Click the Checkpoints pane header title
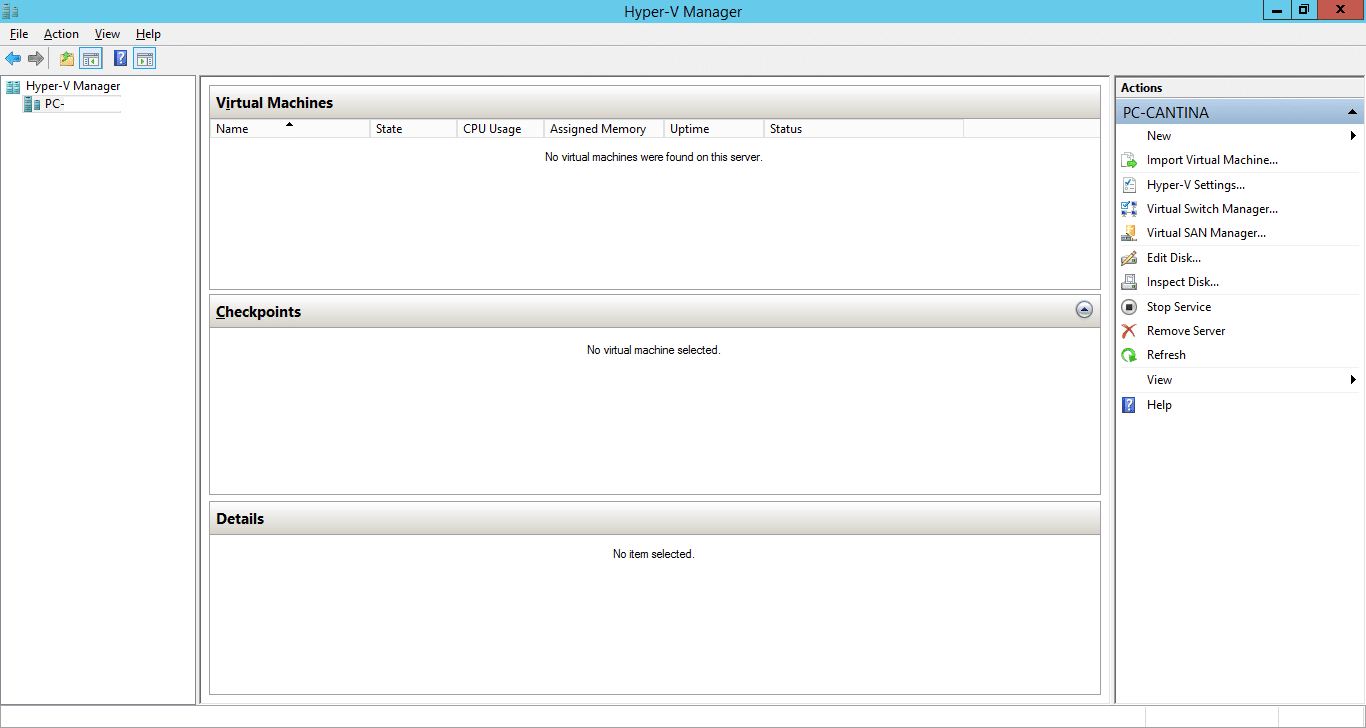The height and width of the screenshot is (728, 1366). (x=258, y=312)
